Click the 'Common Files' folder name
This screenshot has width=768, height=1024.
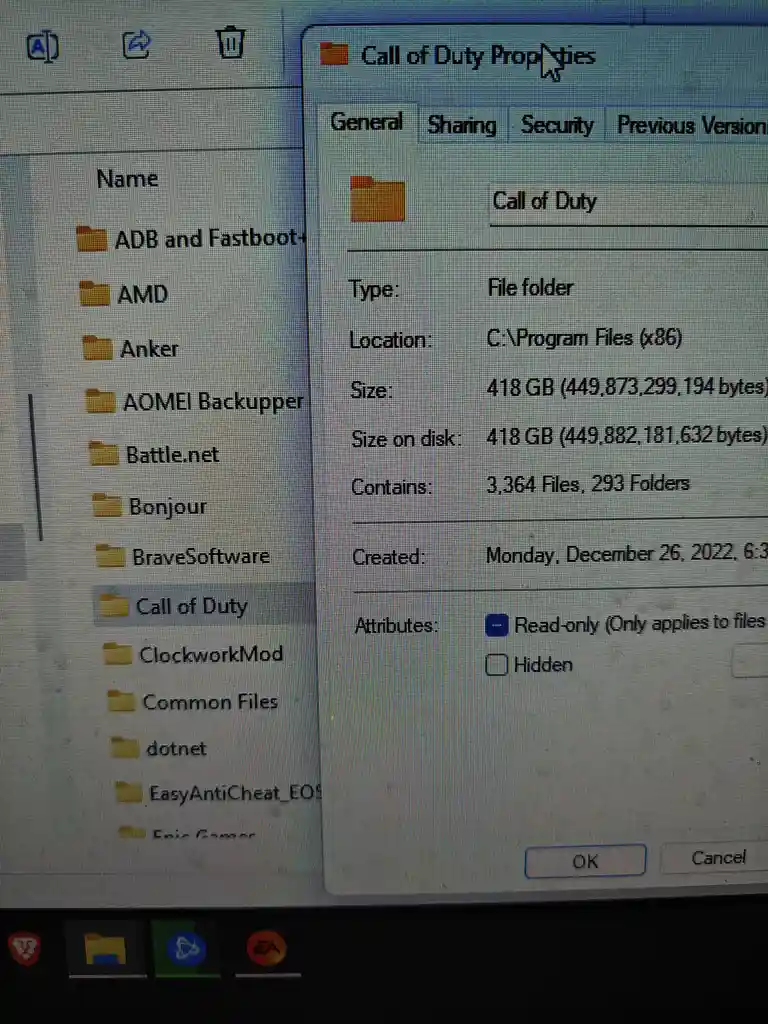pyautogui.click(x=210, y=702)
